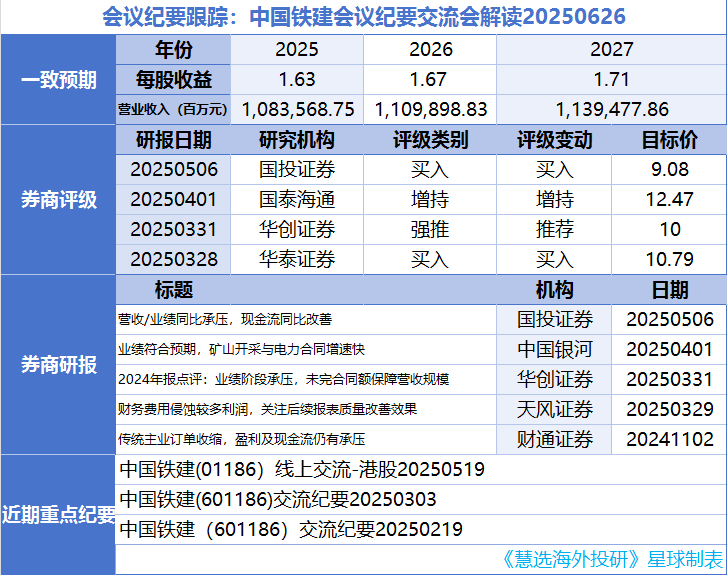Click target price 10.79
The image size is (728, 575).
[669, 259]
